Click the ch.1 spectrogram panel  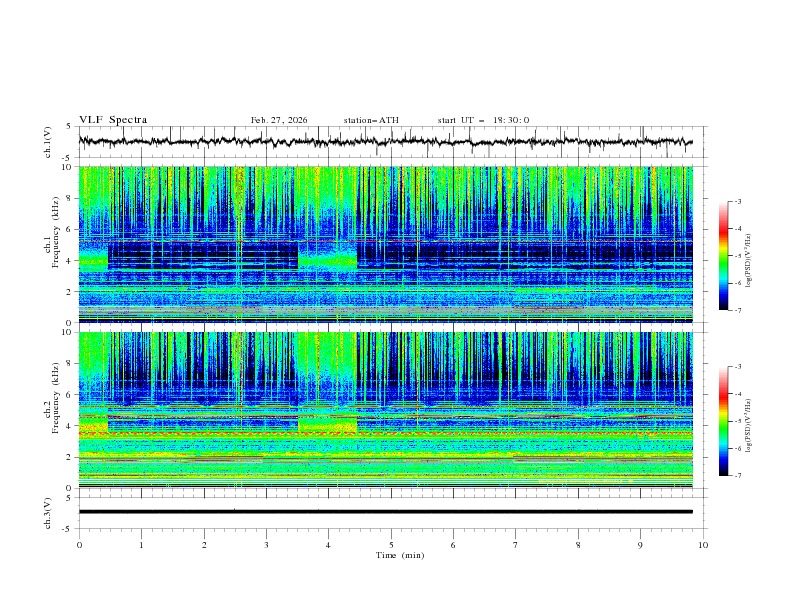[x=385, y=244]
